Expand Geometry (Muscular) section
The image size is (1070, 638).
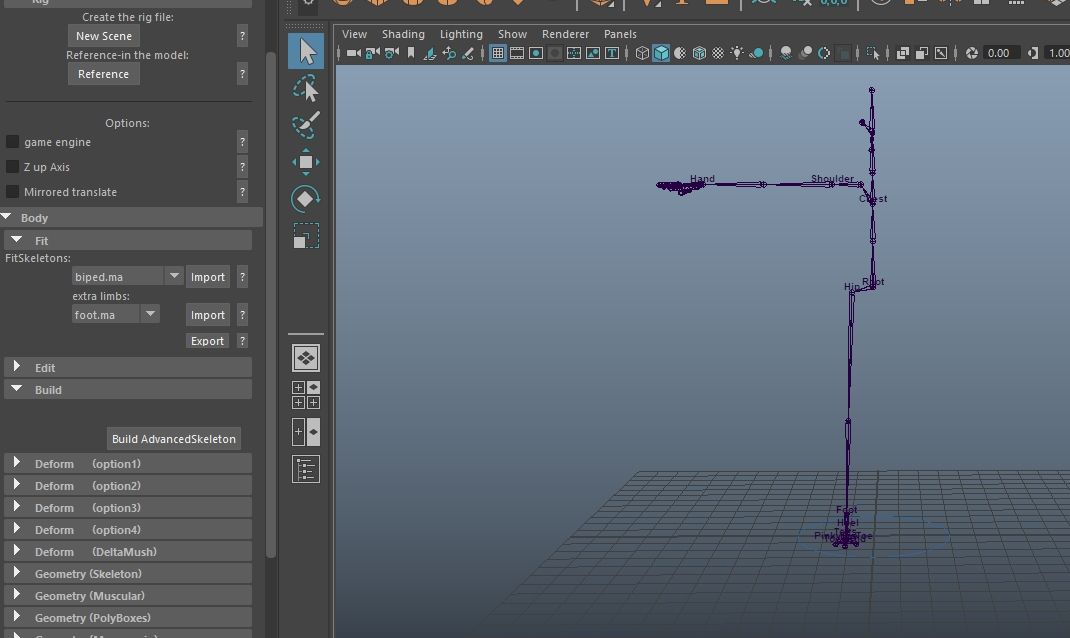coord(17,594)
